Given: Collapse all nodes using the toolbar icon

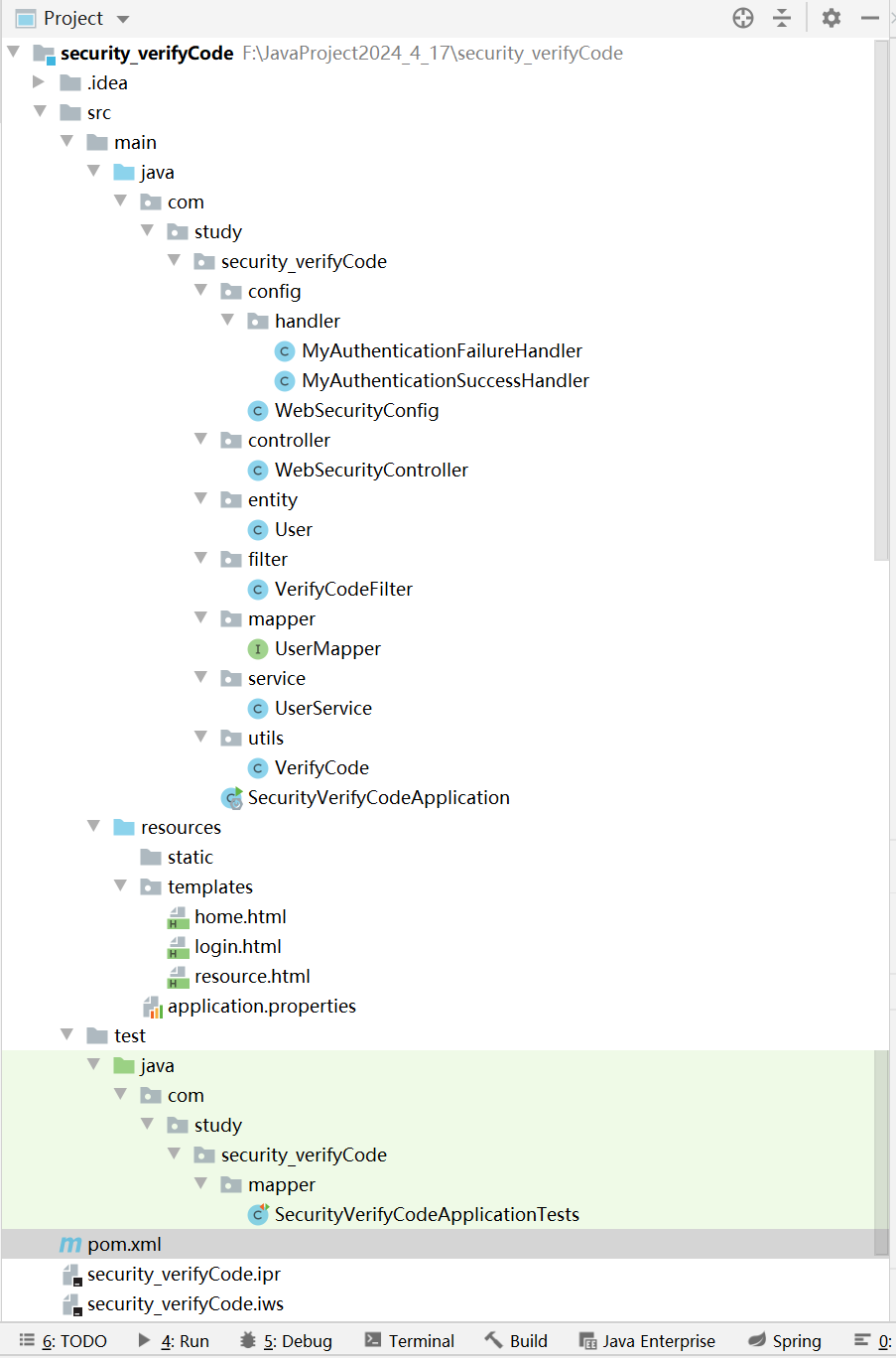Looking at the screenshot, I should tap(783, 18).
